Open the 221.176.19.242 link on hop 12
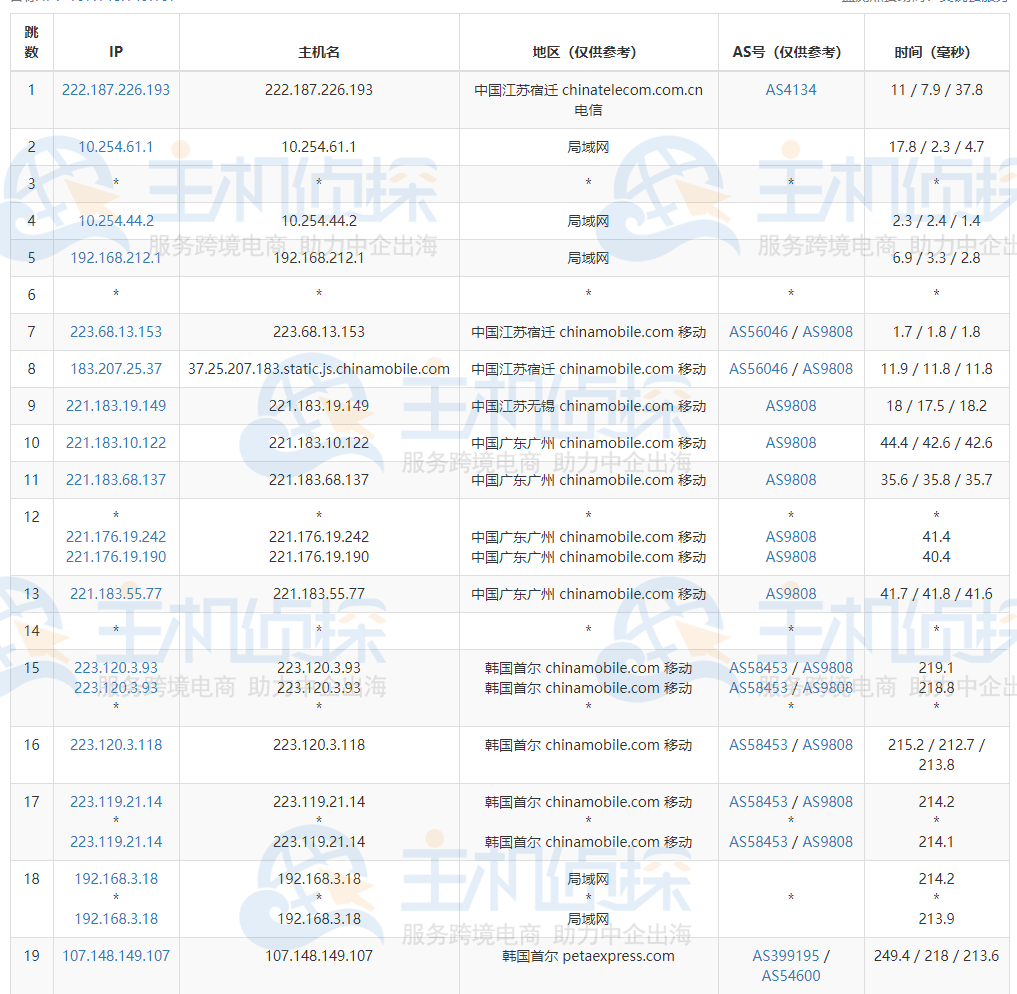This screenshot has height=994, width=1017. (115, 536)
